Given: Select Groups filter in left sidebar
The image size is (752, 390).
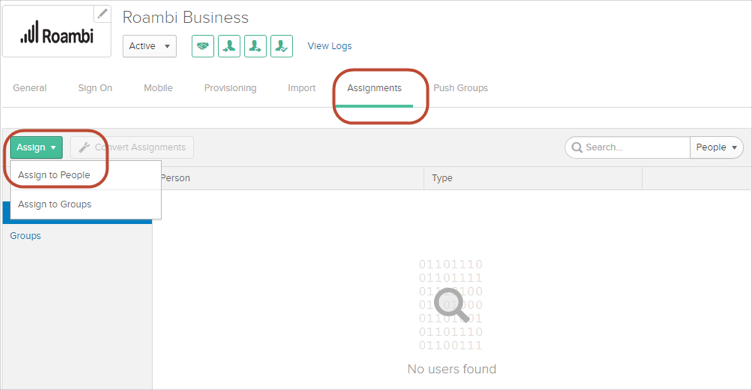Looking at the screenshot, I should 25,236.
